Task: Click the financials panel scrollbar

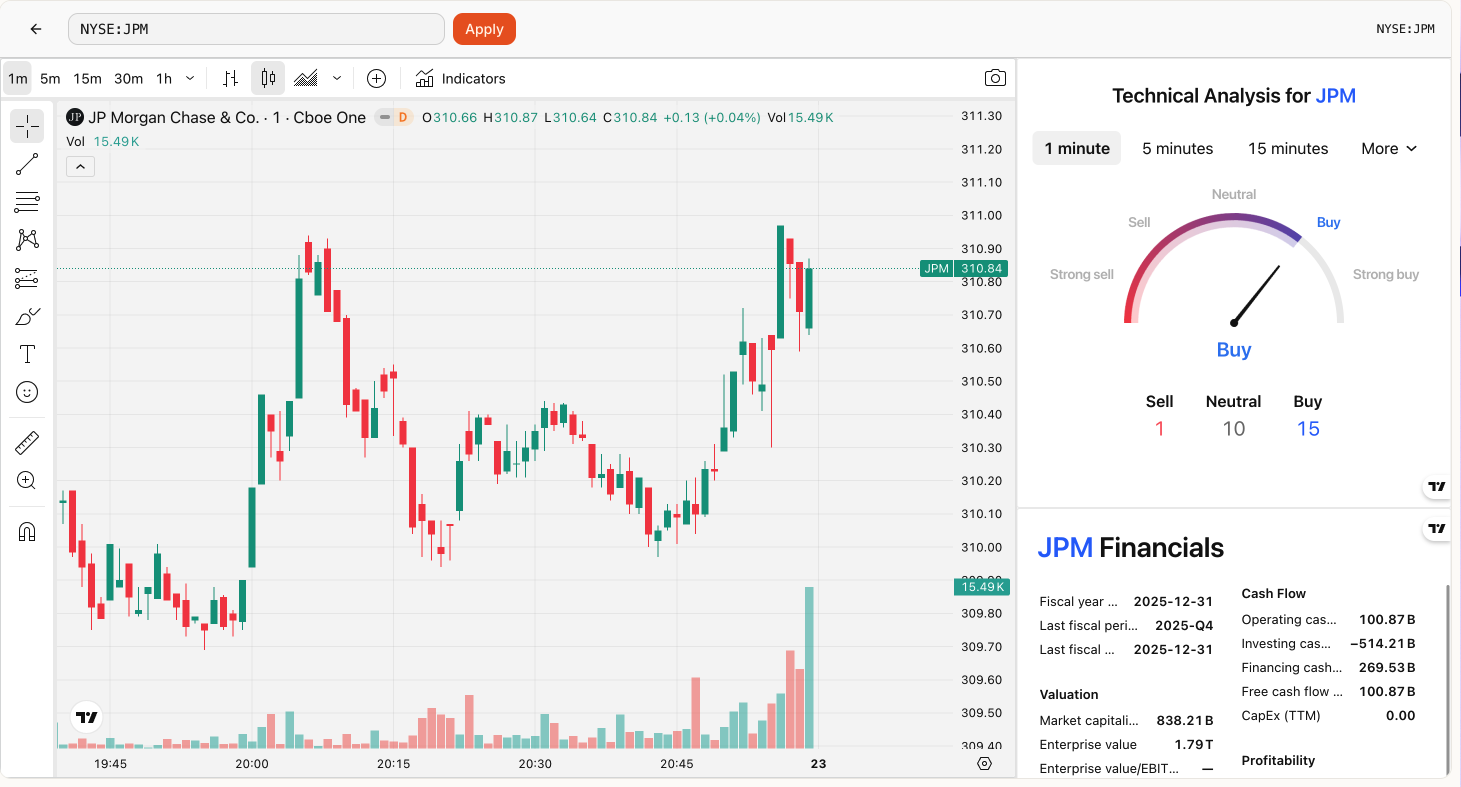Action: (x=1447, y=680)
